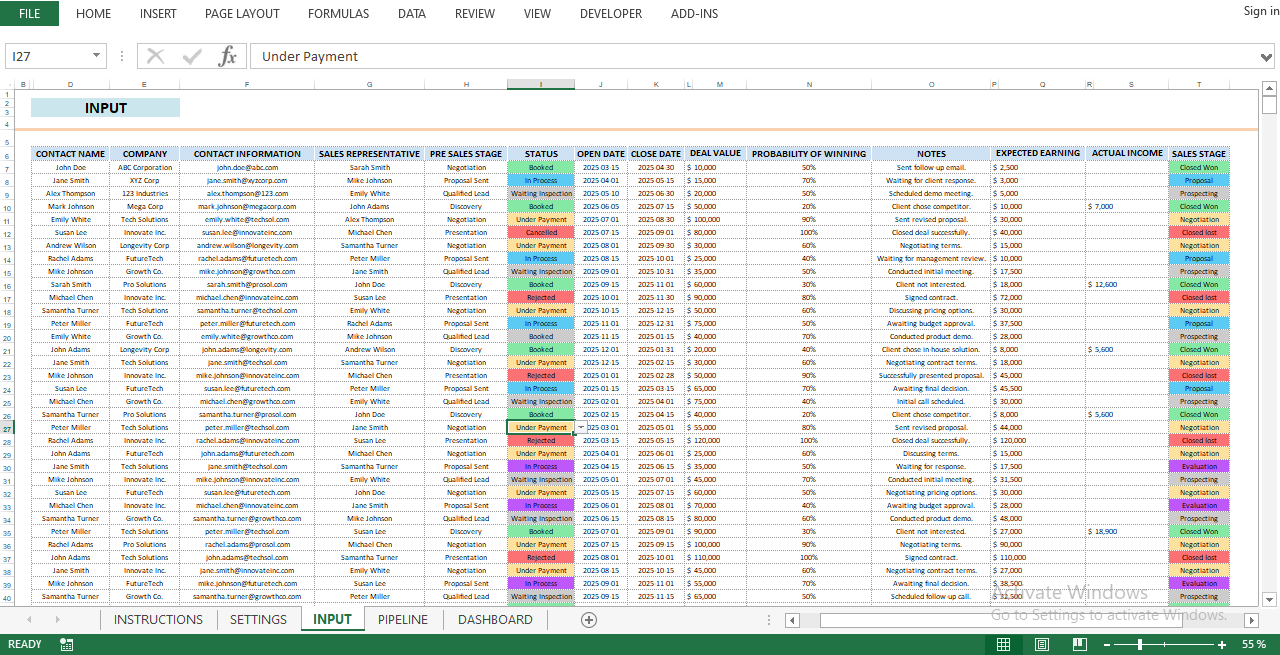Image resolution: width=1280 pixels, height=655 pixels.
Task: Select the XYZ Corp company cell
Action: click(x=145, y=180)
